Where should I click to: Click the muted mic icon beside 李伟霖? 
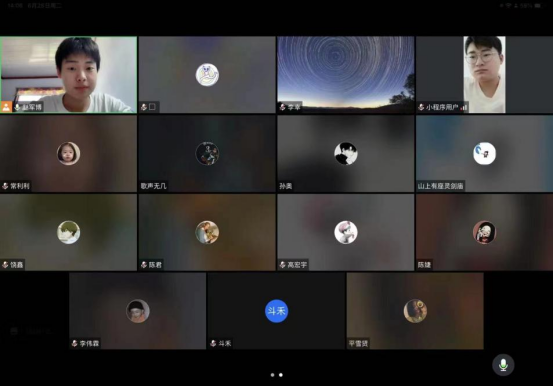click(74, 343)
